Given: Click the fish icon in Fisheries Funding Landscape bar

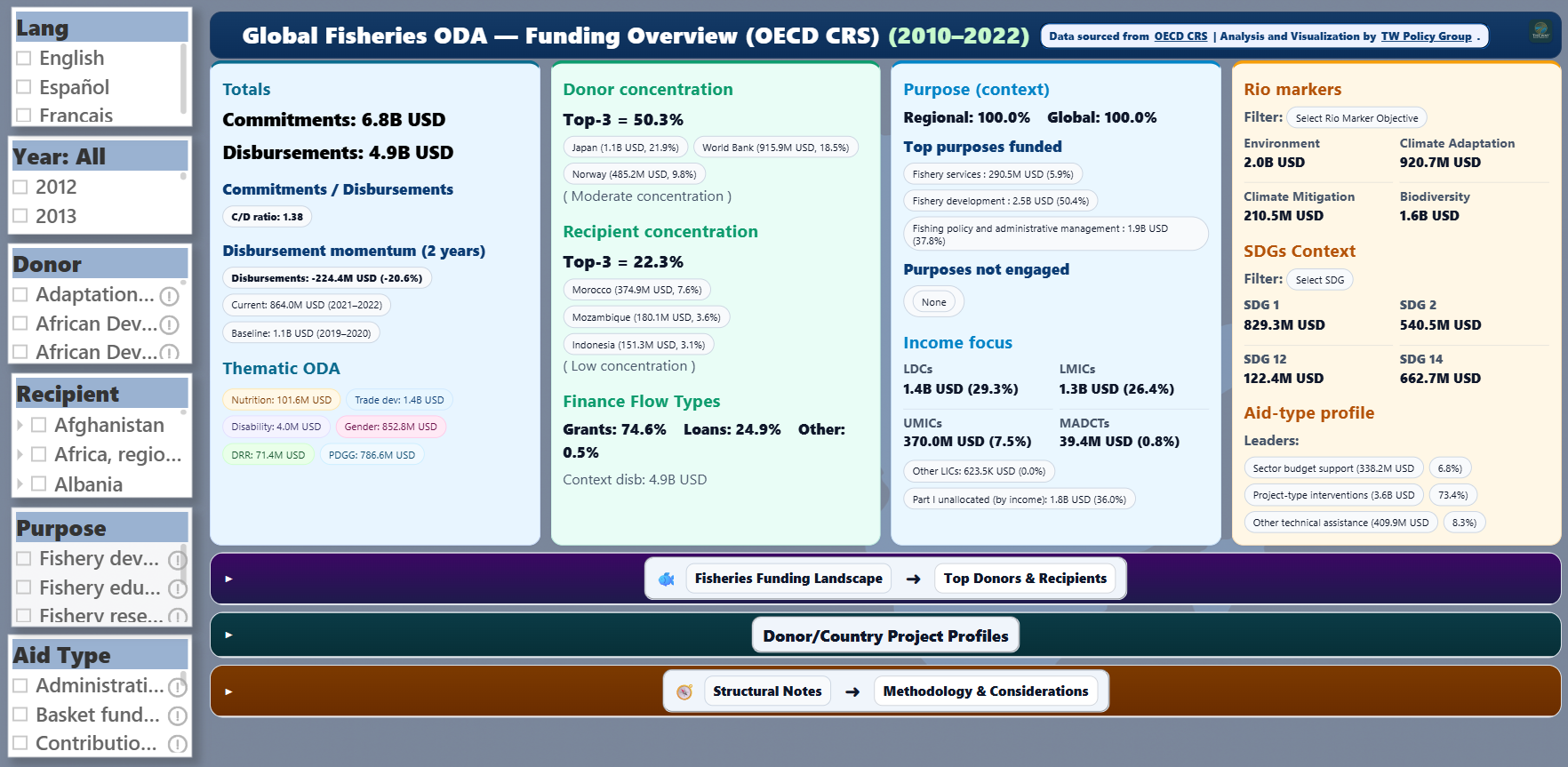Looking at the screenshot, I should coord(666,579).
